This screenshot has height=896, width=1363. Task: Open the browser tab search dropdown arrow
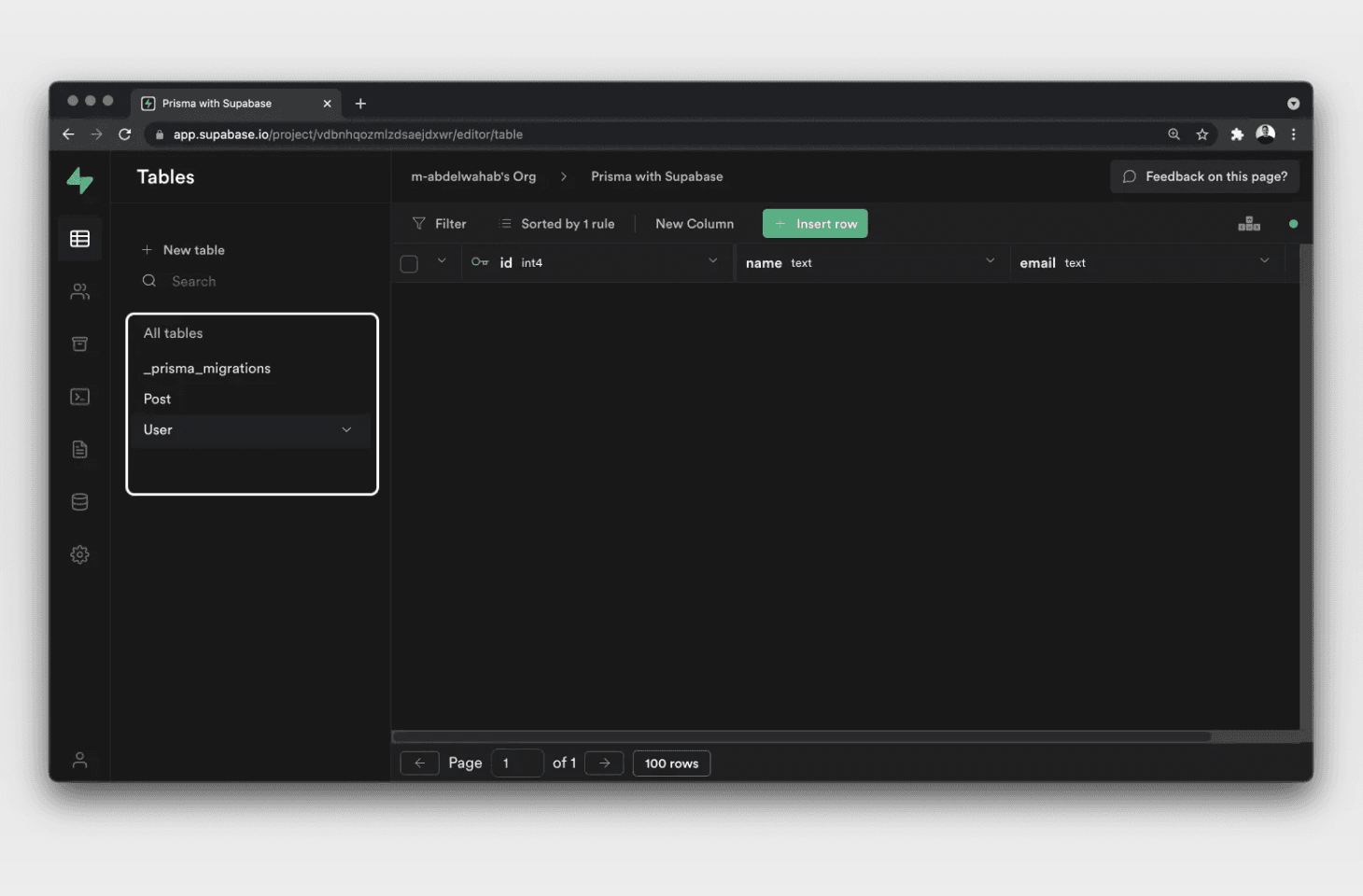pos(1293,104)
